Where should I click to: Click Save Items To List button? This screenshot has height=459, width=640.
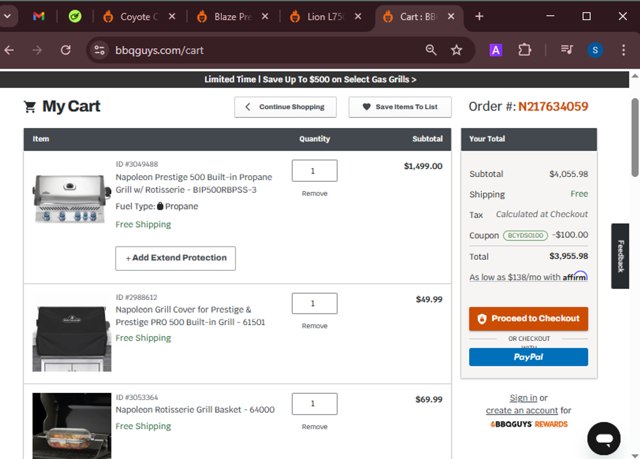400,107
